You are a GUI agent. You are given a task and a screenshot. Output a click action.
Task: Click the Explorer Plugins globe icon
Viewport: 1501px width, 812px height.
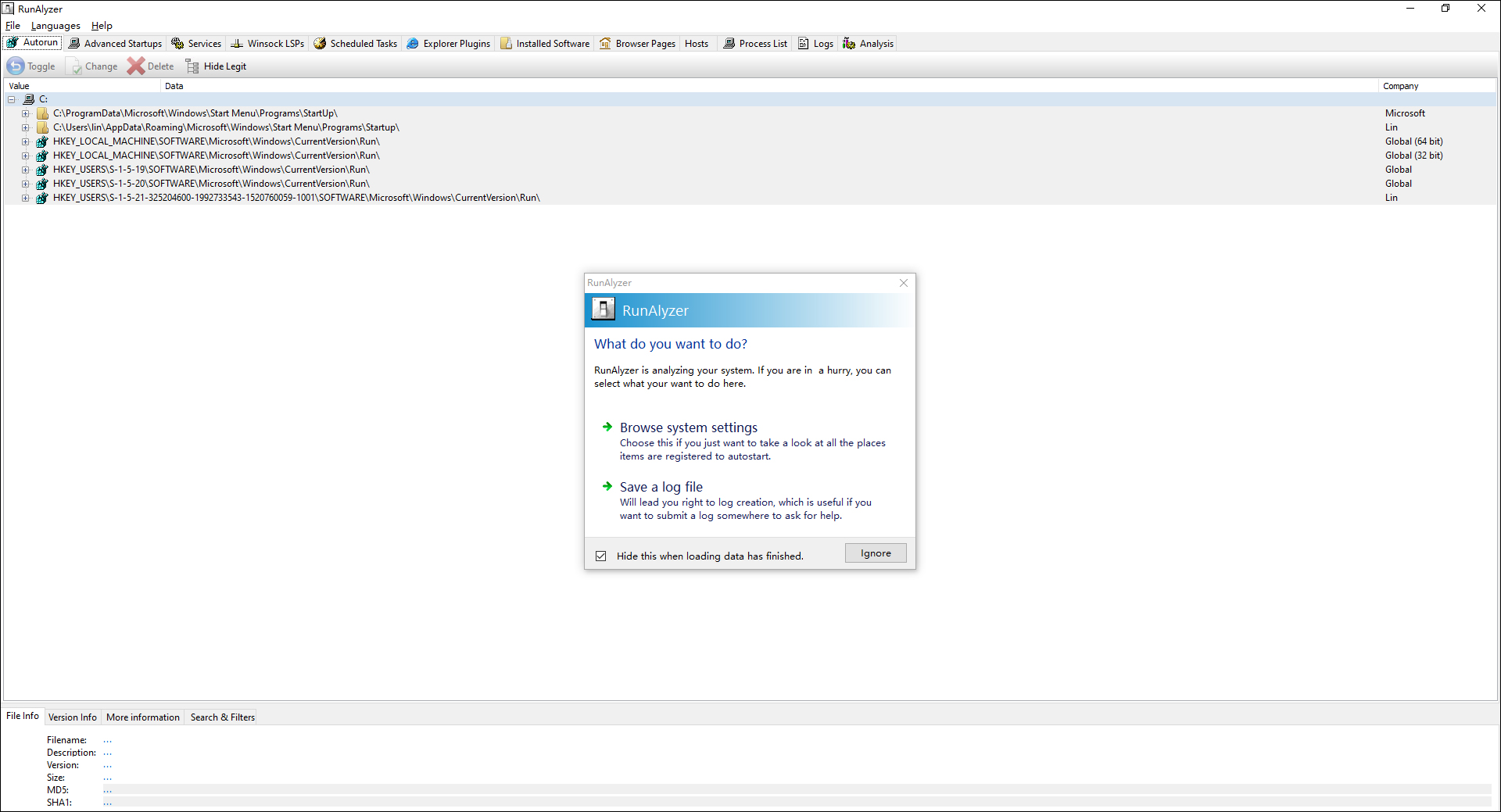coord(413,44)
